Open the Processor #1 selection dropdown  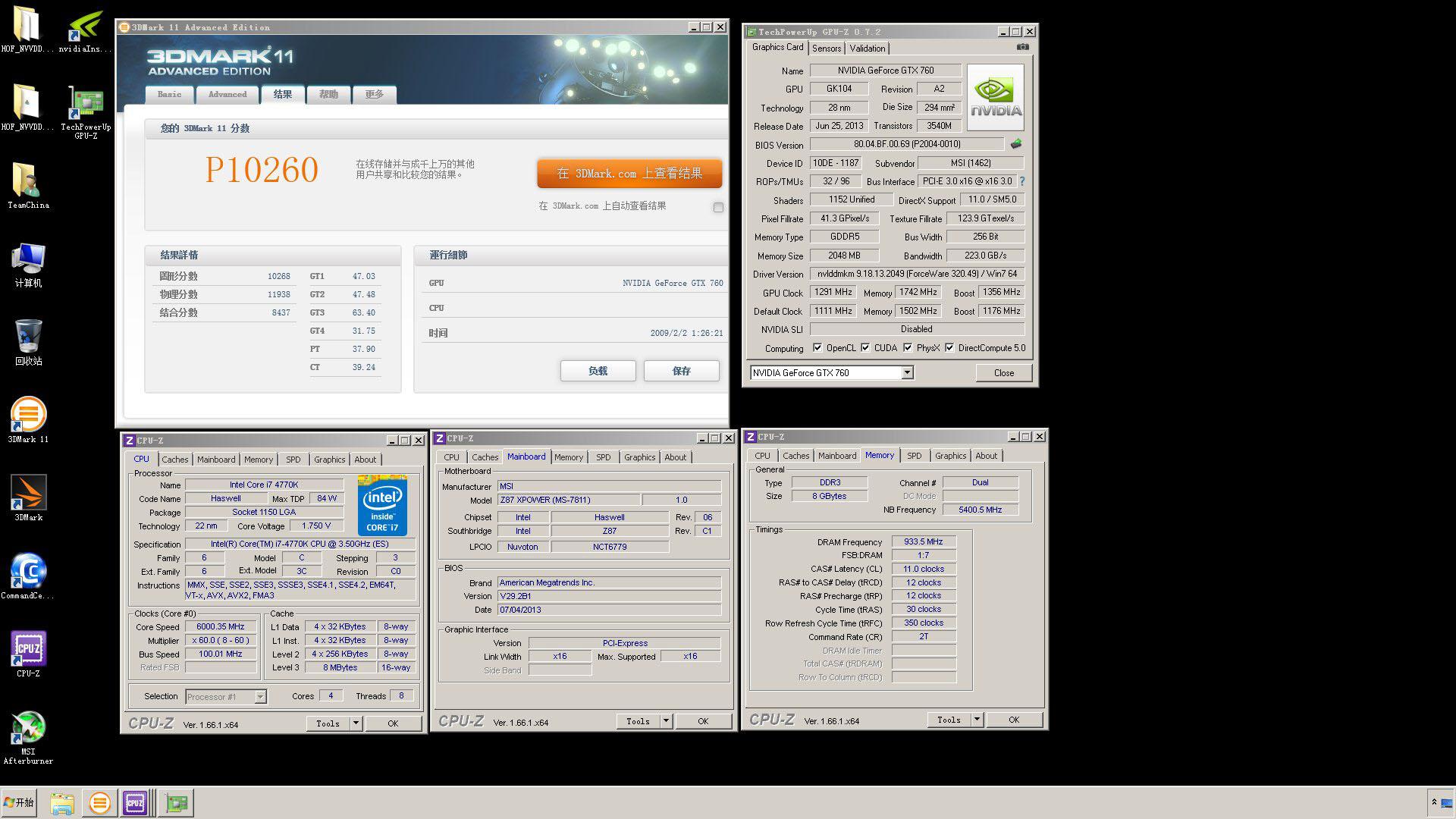click(260, 696)
